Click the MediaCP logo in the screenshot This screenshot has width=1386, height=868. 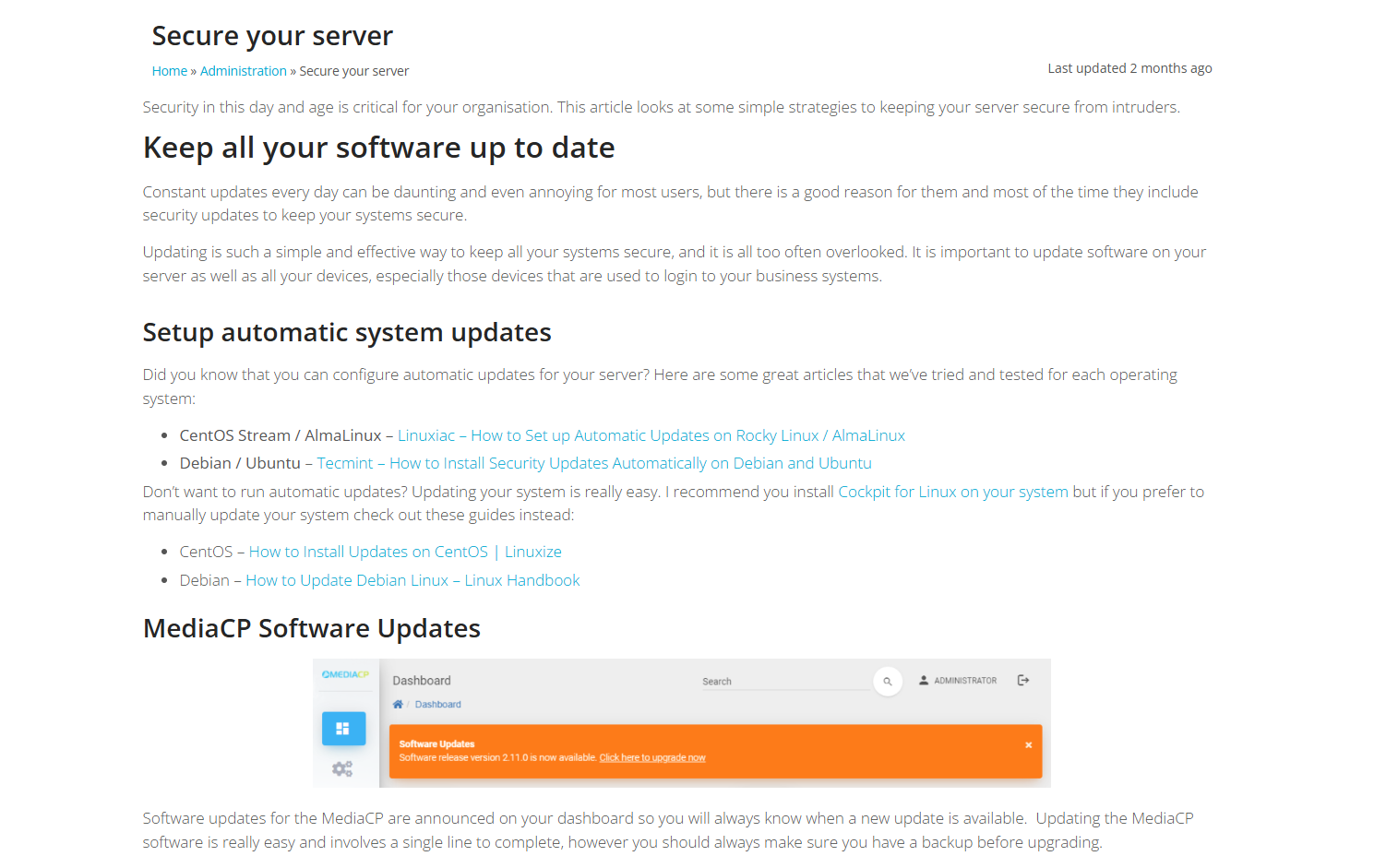pos(345,674)
